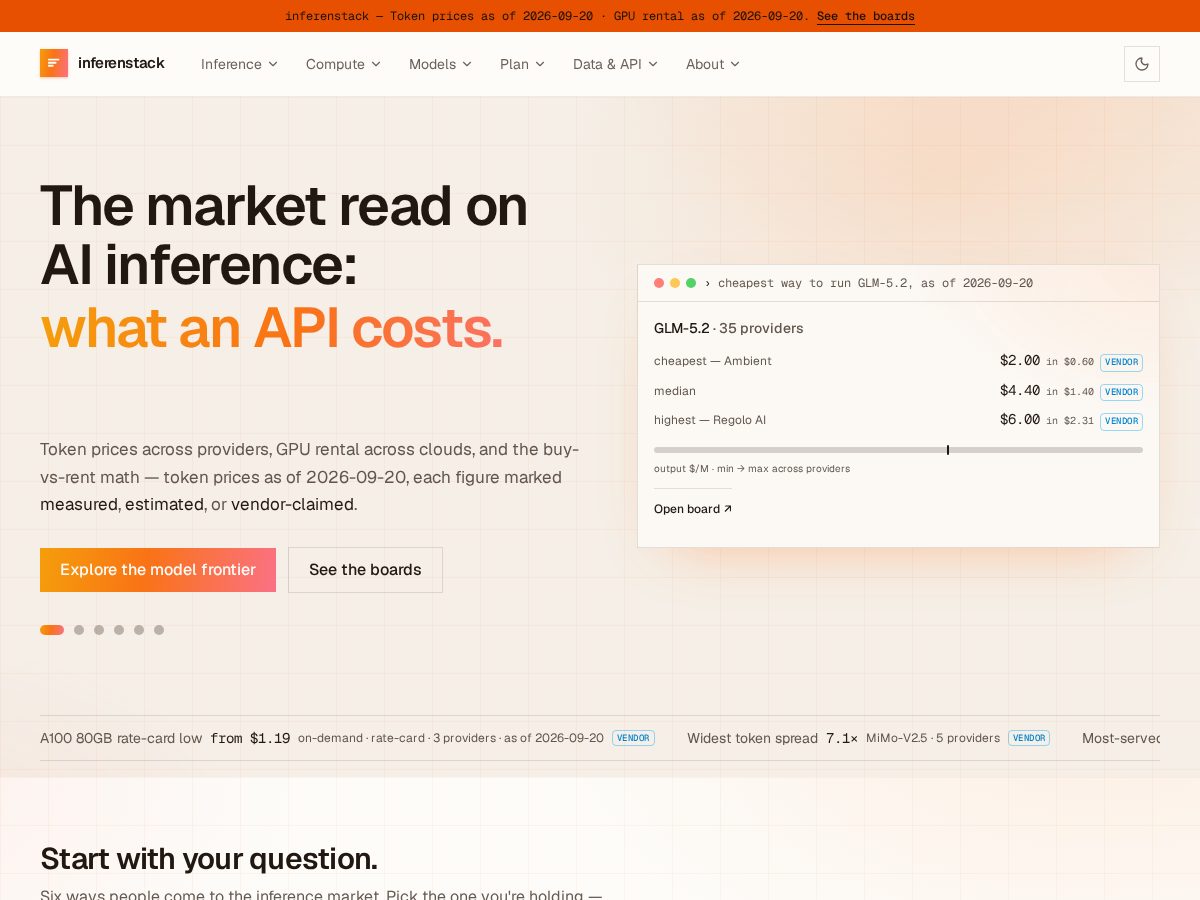Select the sixth carousel dot
The height and width of the screenshot is (900, 1200).
[159, 630]
